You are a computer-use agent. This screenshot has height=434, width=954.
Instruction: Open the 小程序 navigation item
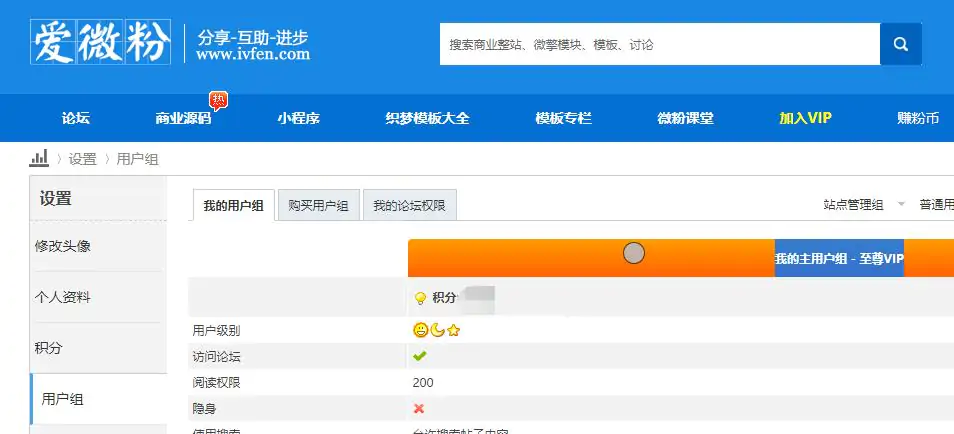point(299,118)
